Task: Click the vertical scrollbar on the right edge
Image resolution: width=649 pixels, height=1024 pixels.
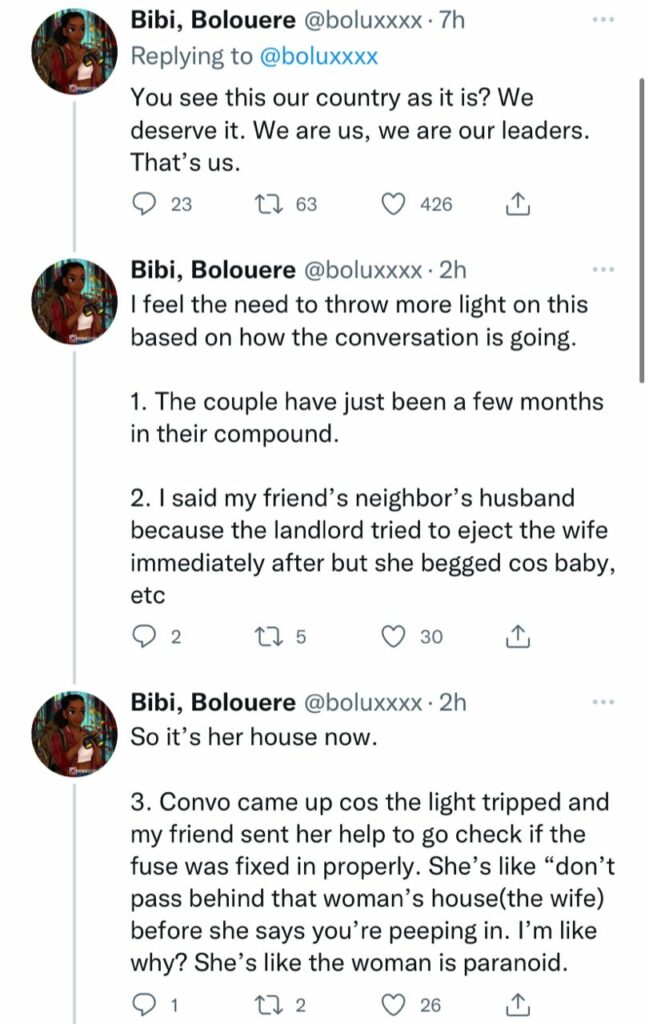Action: point(642,229)
